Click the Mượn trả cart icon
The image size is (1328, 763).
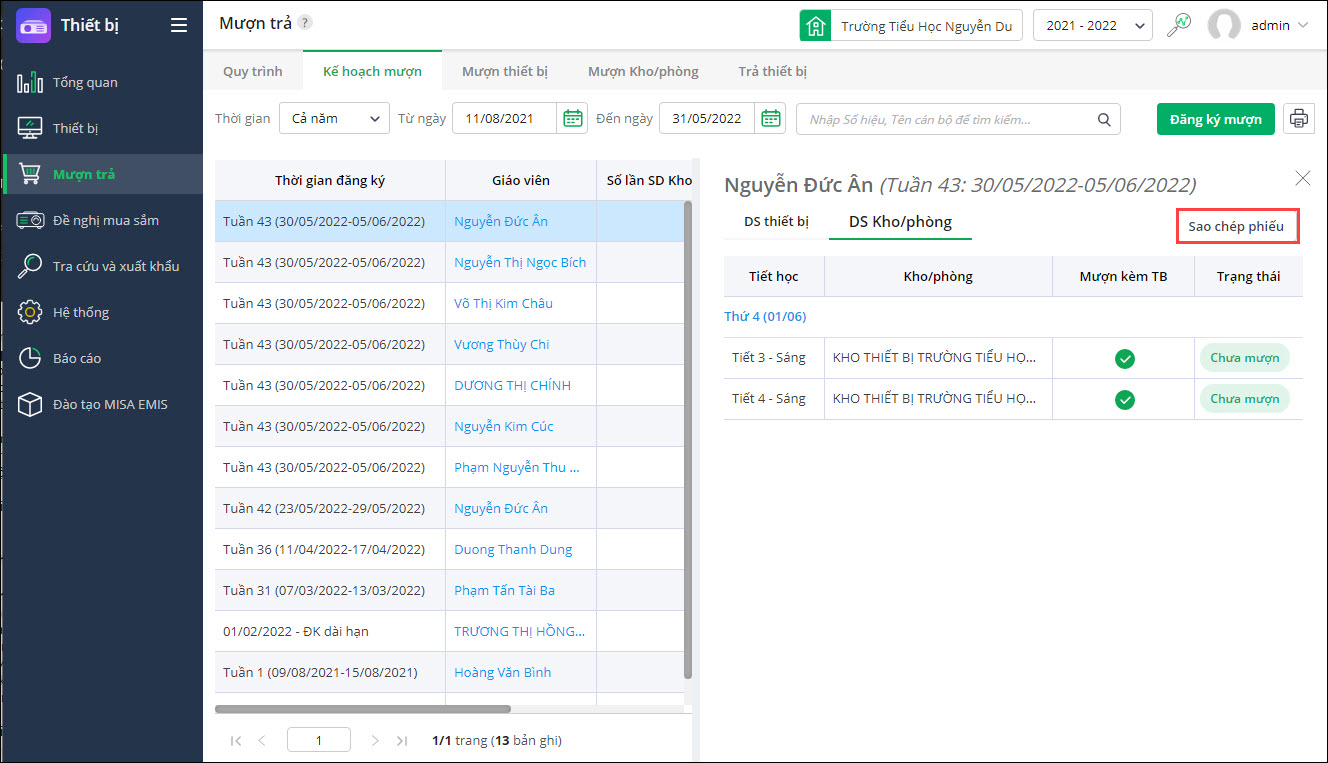click(x=30, y=174)
